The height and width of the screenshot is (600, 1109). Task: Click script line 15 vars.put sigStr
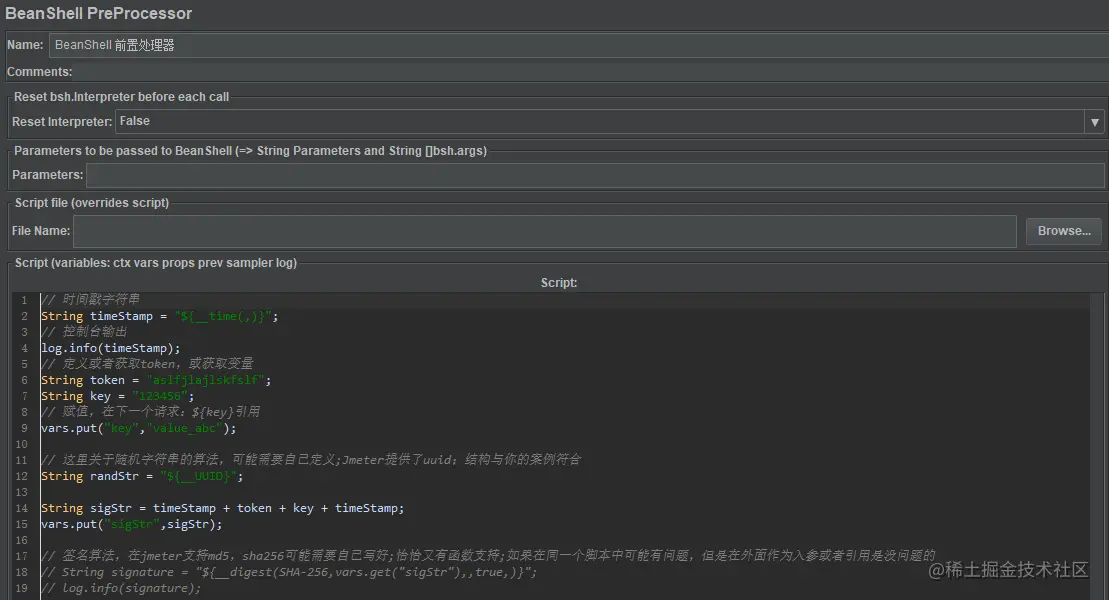pos(132,524)
